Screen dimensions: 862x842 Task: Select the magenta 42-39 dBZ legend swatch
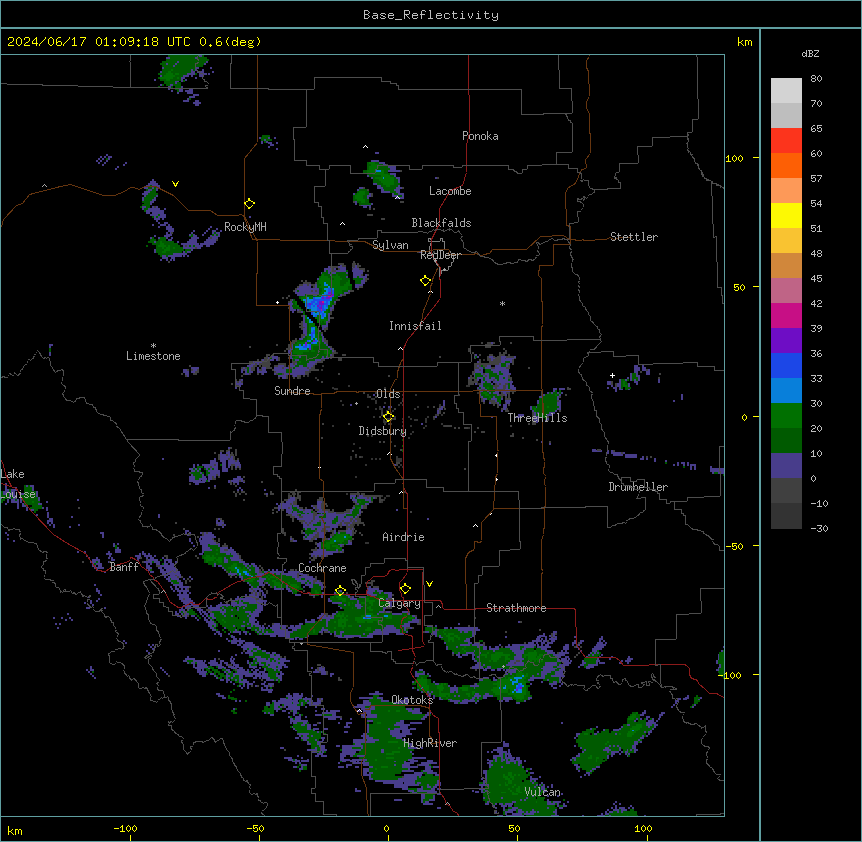(786, 315)
